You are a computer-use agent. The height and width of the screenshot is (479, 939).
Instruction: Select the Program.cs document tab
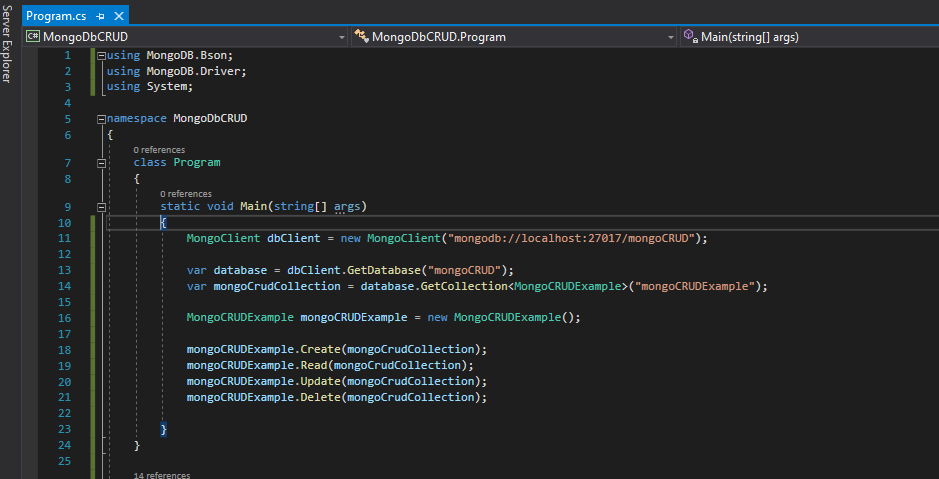click(x=57, y=16)
